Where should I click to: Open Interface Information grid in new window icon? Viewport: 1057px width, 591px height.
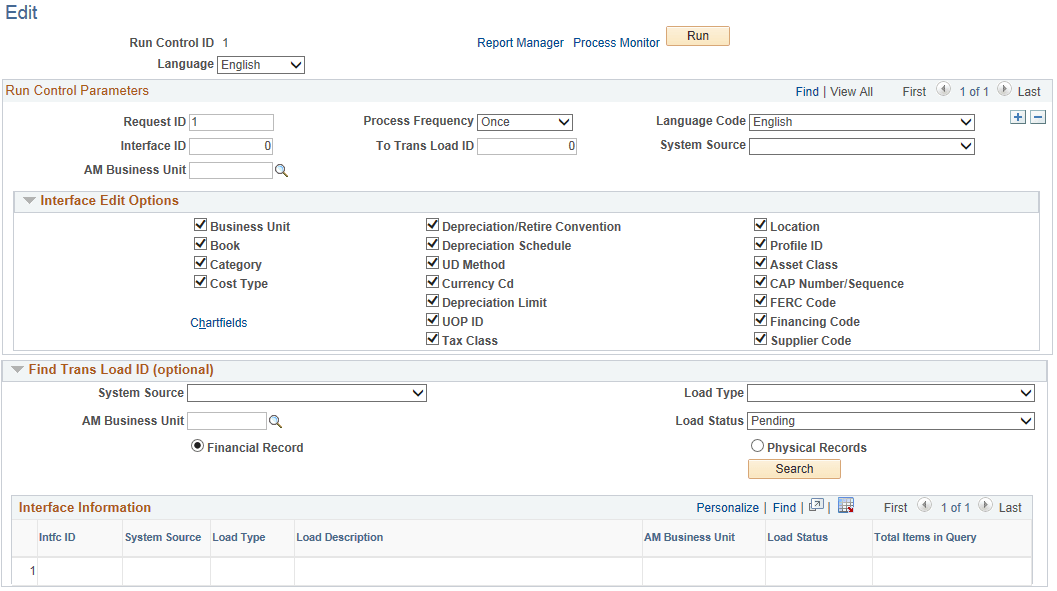pyautogui.click(x=816, y=506)
